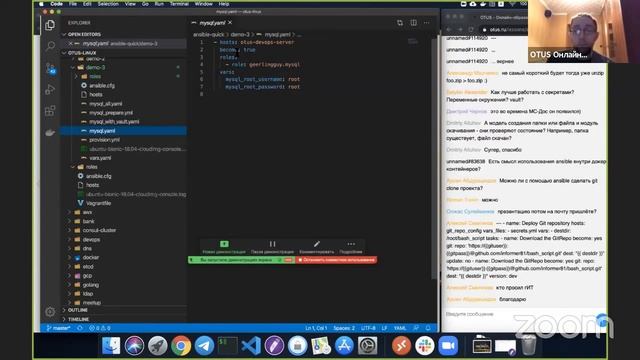Click the master branch indicator in status bar
The width and height of the screenshot is (640, 360).
coord(58,328)
